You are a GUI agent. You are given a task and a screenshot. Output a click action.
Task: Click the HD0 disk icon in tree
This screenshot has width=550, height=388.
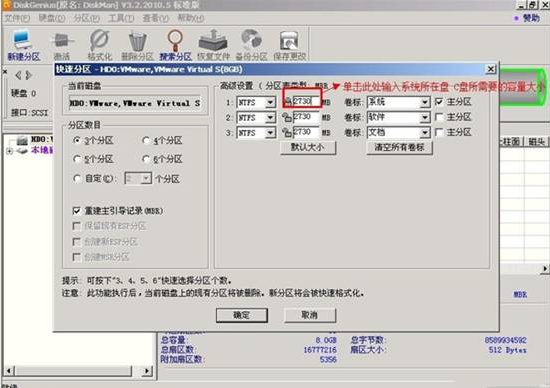22,140
